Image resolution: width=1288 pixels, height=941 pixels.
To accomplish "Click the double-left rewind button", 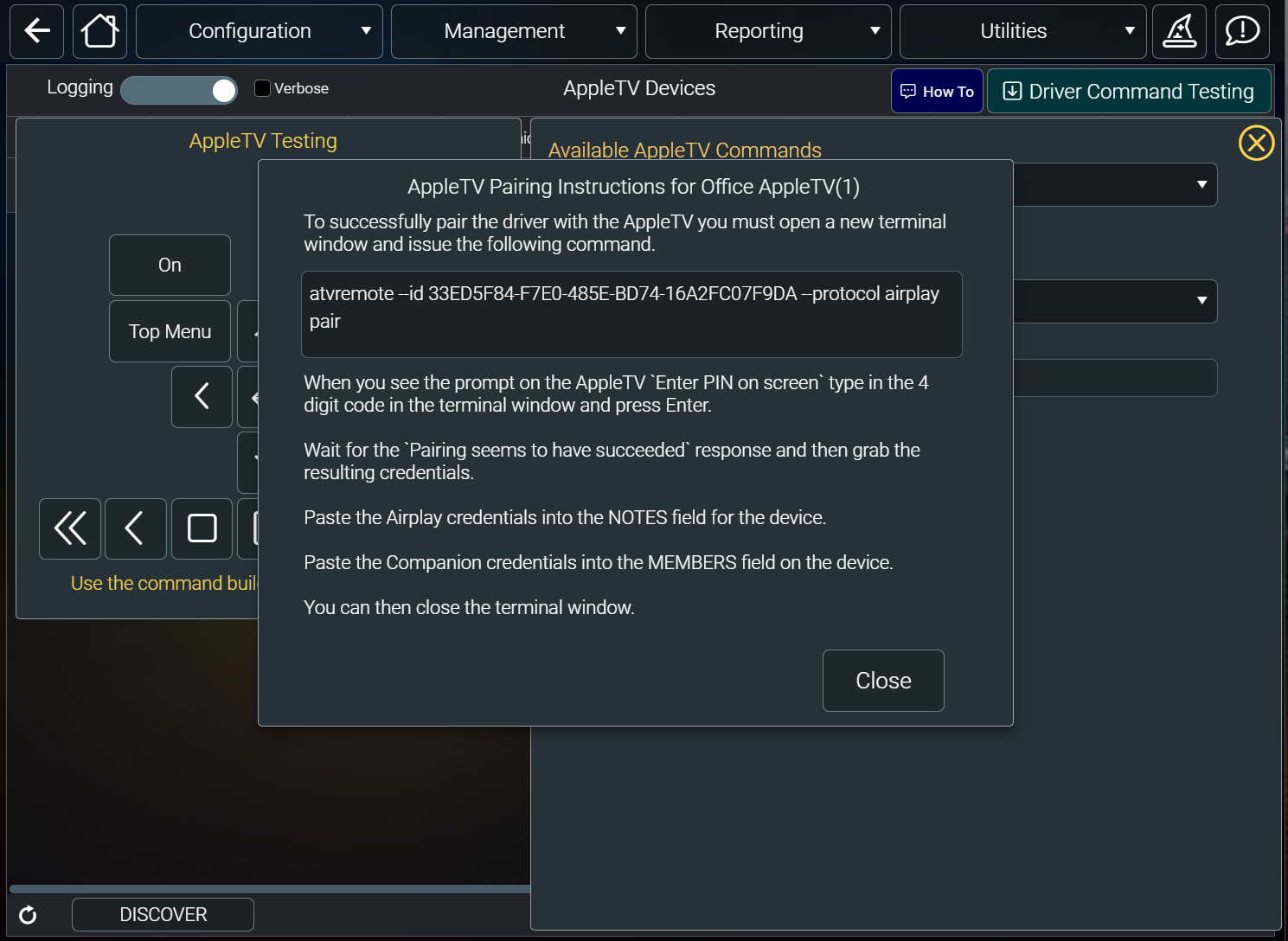I will pyautogui.click(x=70, y=528).
